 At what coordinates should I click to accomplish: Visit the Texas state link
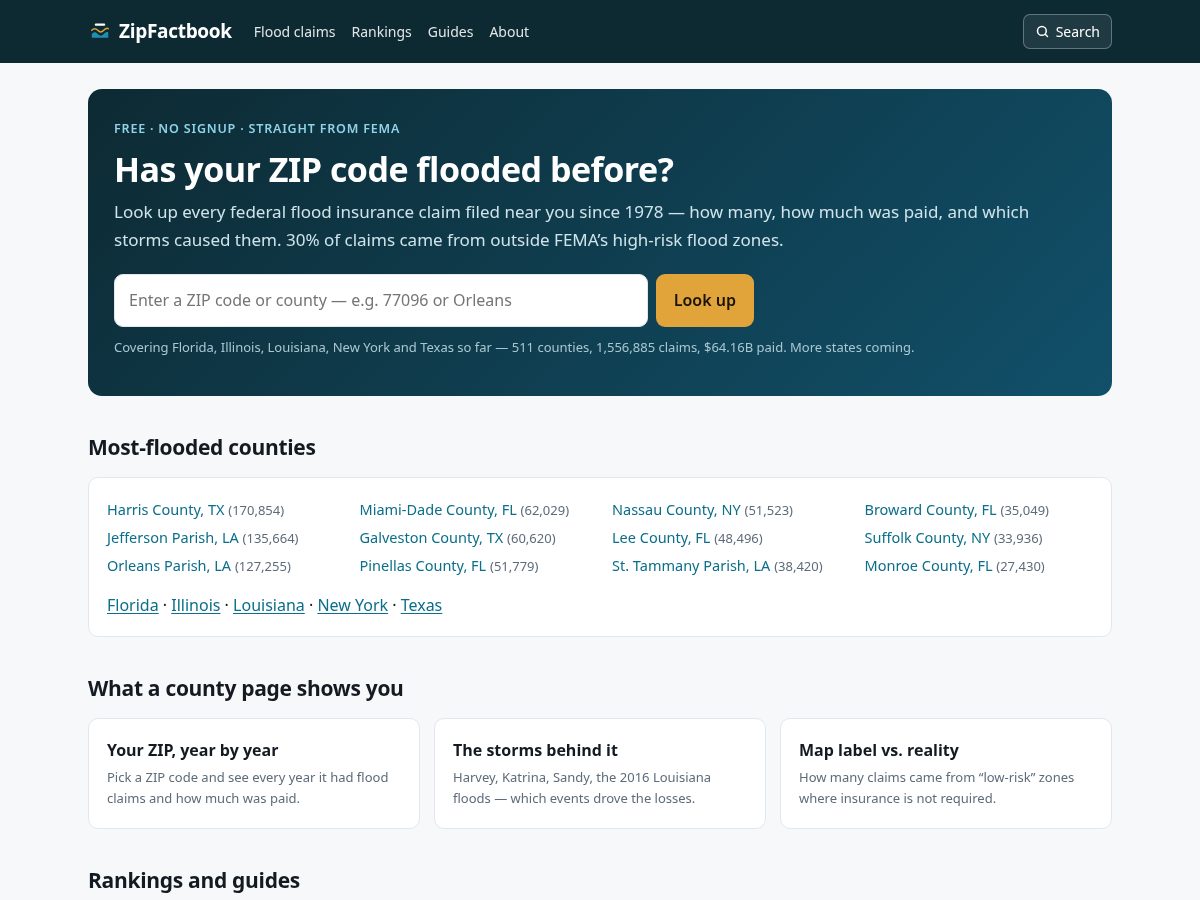tap(421, 605)
